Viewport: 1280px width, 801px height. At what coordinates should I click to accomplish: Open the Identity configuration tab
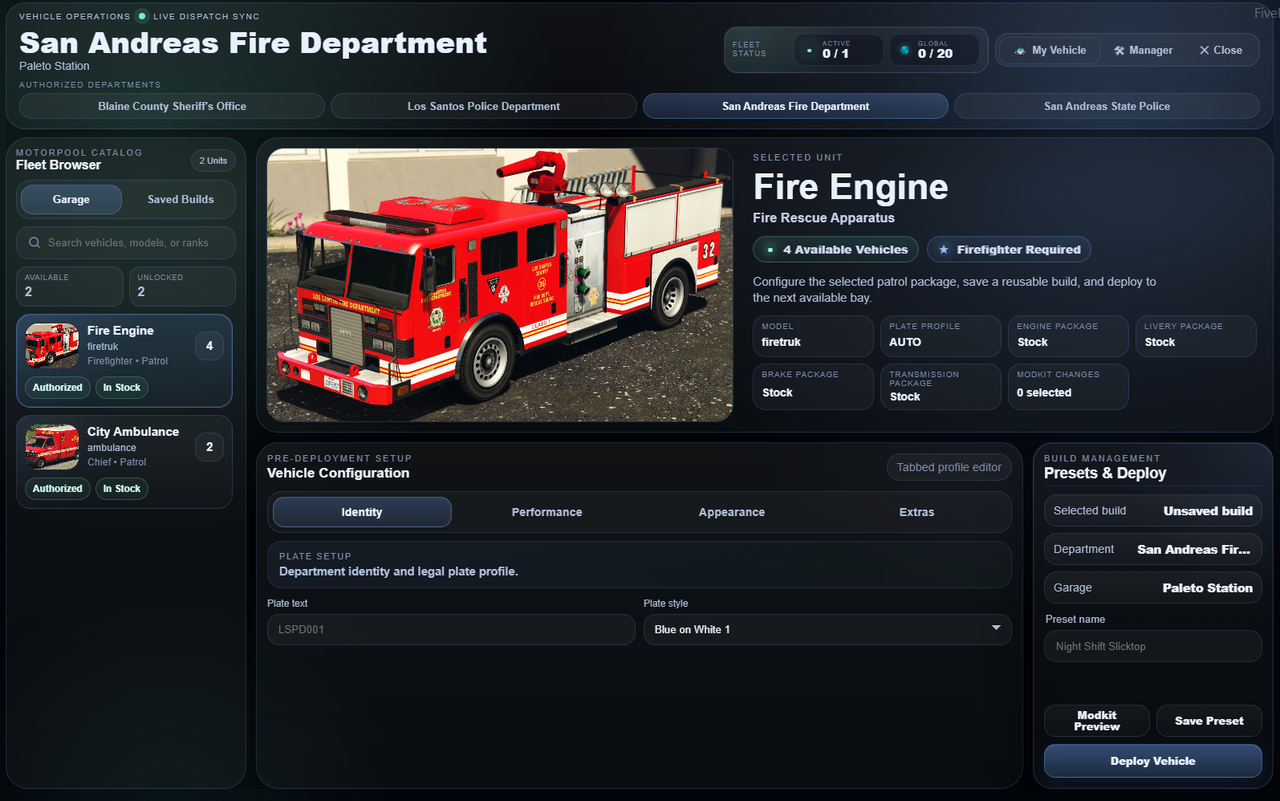pos(362,512)
